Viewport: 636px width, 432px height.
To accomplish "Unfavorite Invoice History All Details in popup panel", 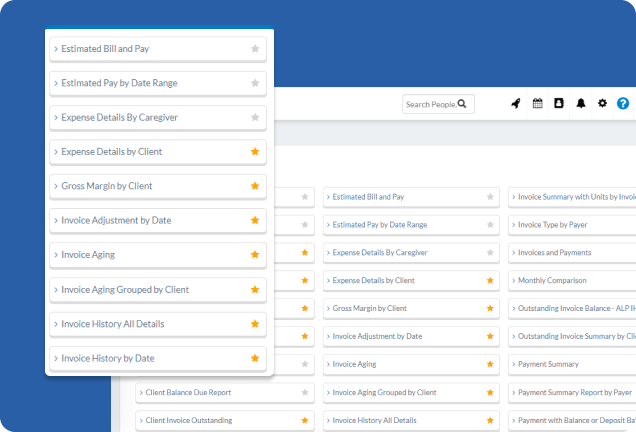I will coord(255,324).
